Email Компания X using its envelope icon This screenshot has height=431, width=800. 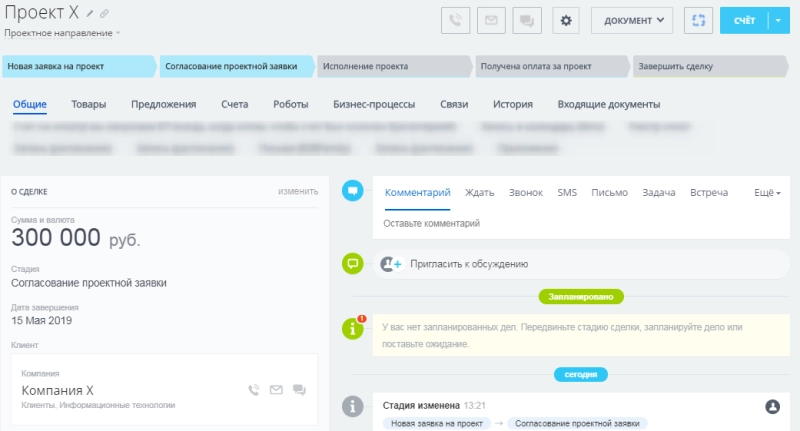click(x=276, y=390)
